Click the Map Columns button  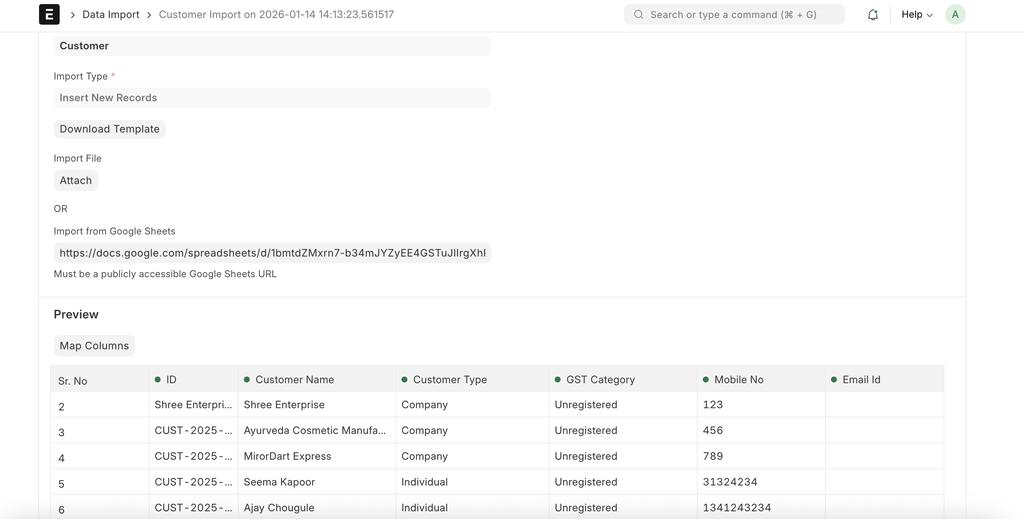[x=94, y=346]
